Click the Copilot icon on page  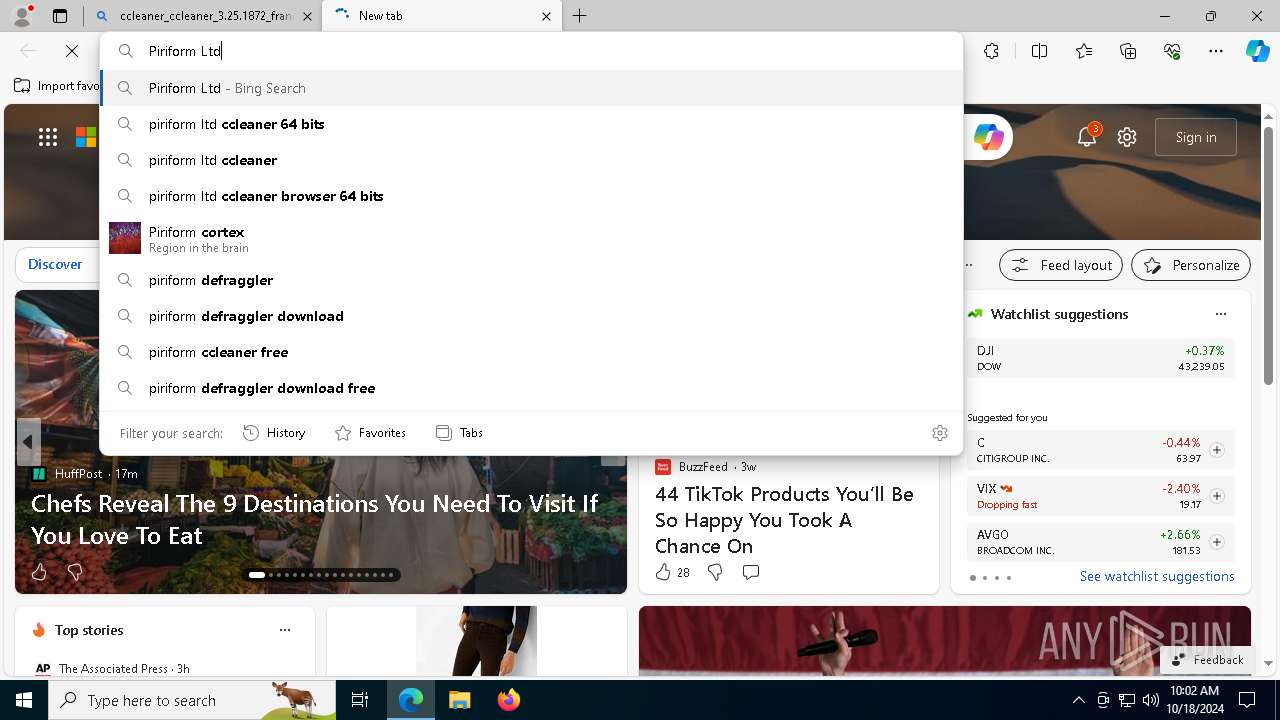click(x=988, y=137)
